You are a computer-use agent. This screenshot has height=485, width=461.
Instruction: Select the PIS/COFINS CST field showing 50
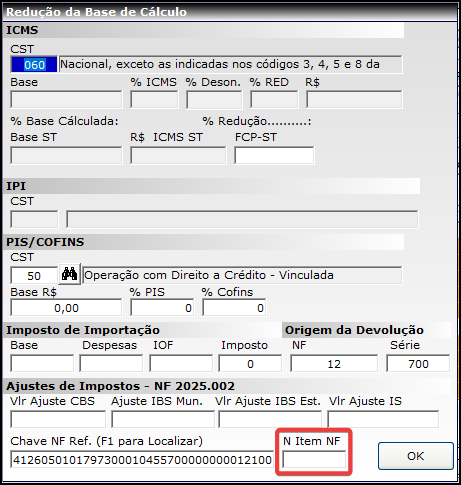[x=34, y=275]
